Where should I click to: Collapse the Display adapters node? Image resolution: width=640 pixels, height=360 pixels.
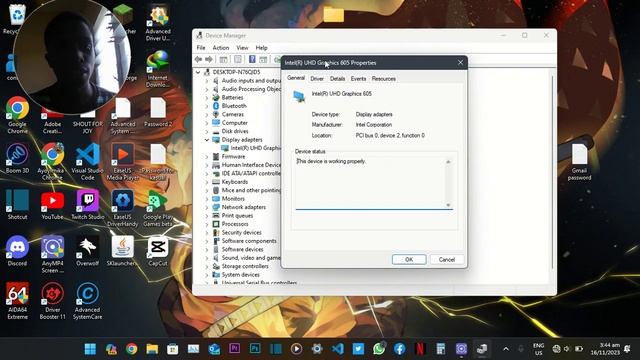point(207,140)
